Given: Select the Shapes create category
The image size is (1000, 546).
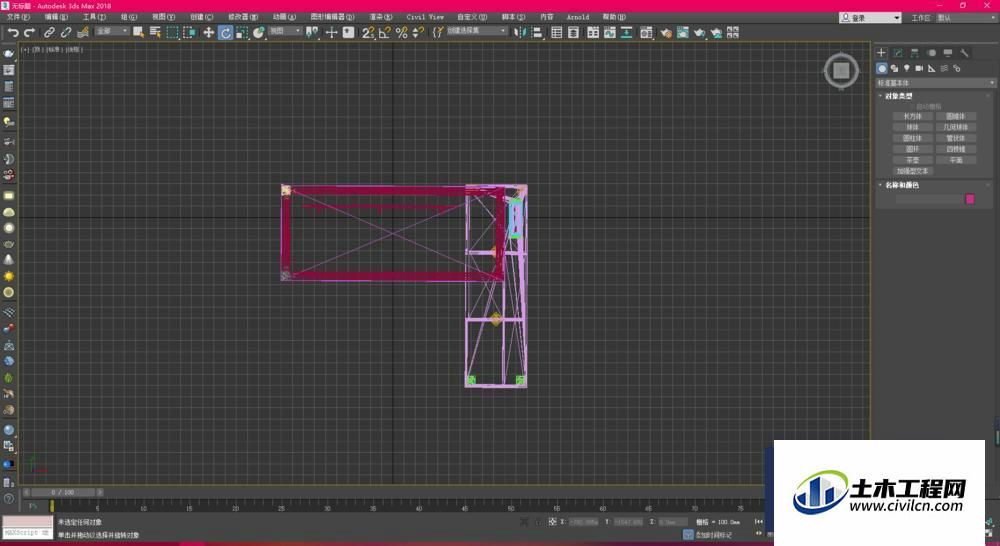Looking at the screenshot, I should pyautogui.click(x=894, y=68).
